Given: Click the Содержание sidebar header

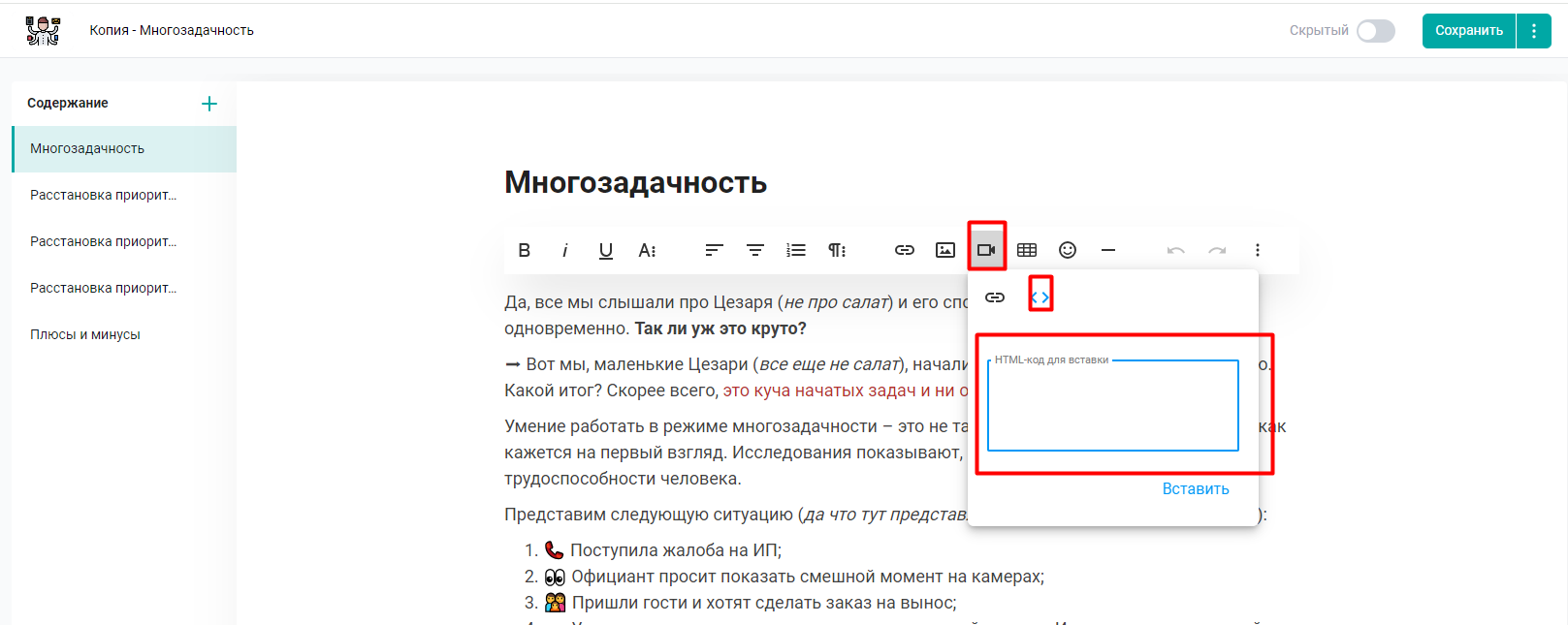Looking at the screenshot, I should pos(68,104).
